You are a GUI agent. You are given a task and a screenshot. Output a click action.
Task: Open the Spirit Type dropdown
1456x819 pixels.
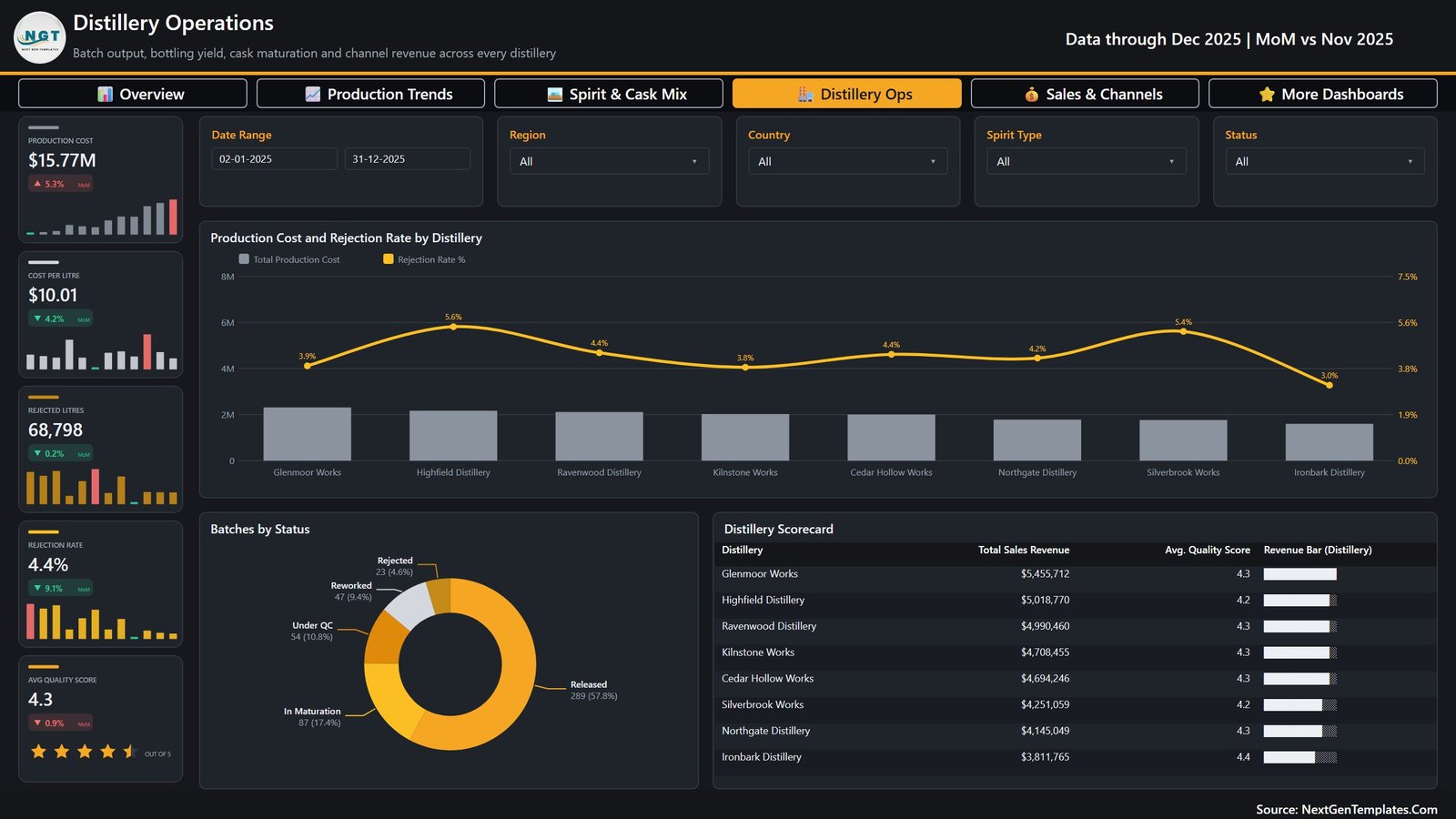(x=1086, y=161)
